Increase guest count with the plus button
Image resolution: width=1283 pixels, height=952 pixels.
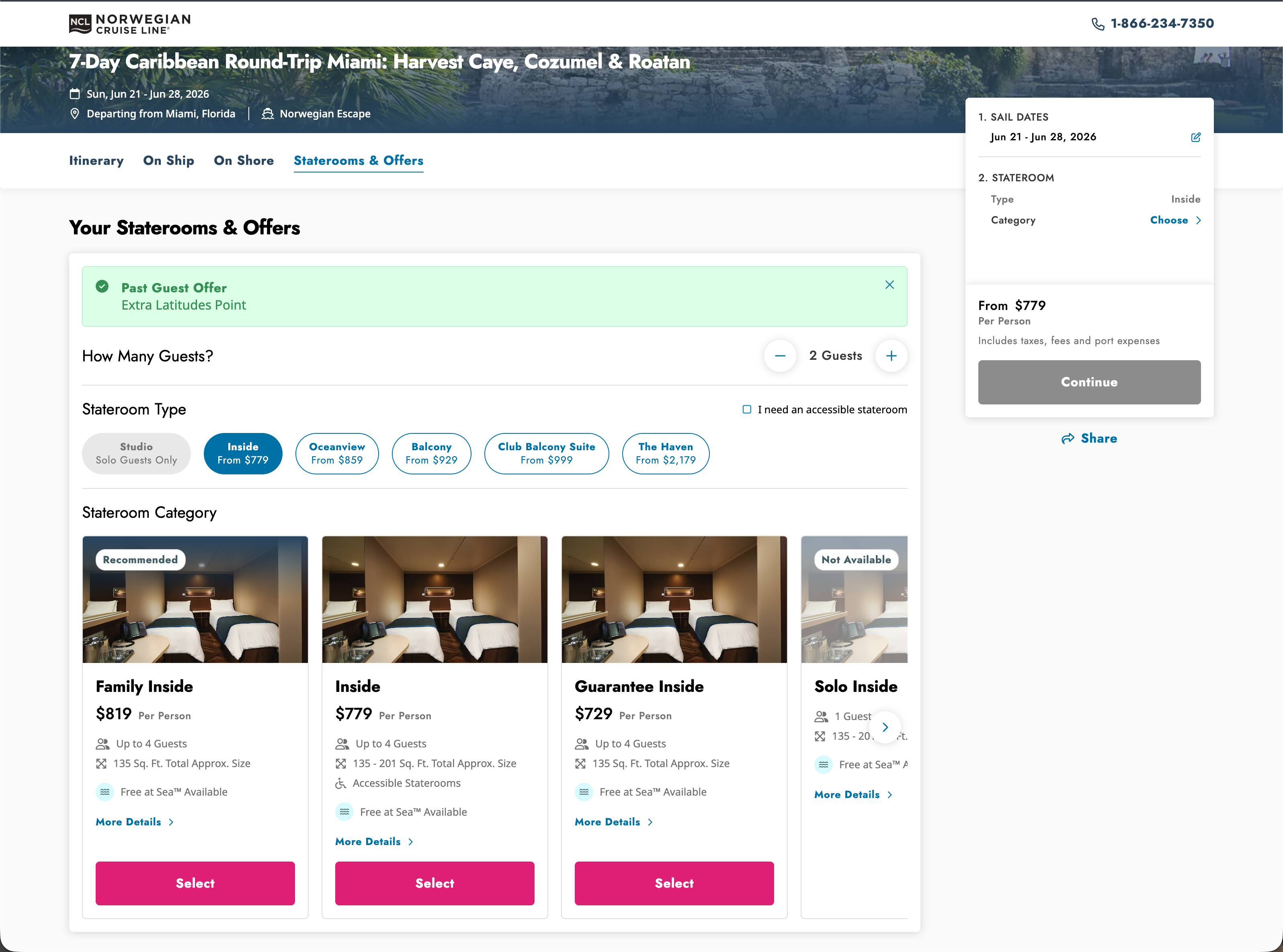(x=891, y=356)
